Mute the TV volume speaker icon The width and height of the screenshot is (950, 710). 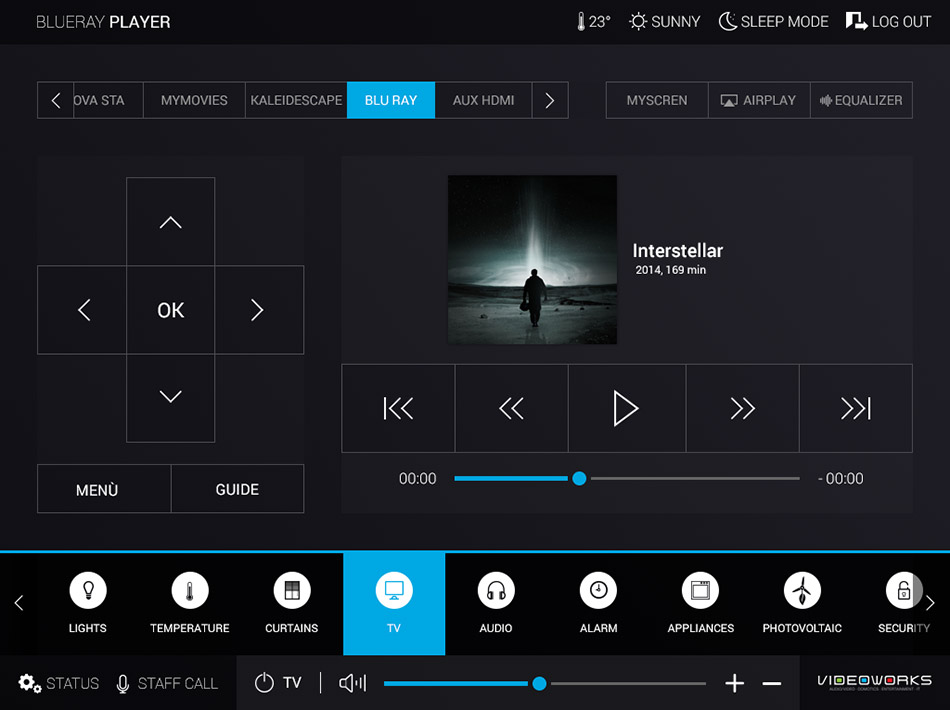click(x=353, y=683)
